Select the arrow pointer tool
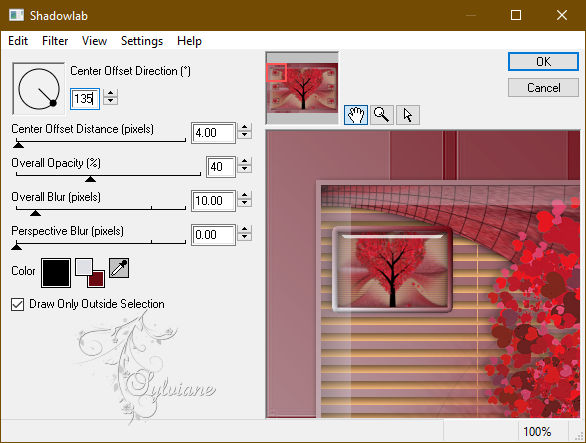 pyautogui.click(x=408, y=115)
